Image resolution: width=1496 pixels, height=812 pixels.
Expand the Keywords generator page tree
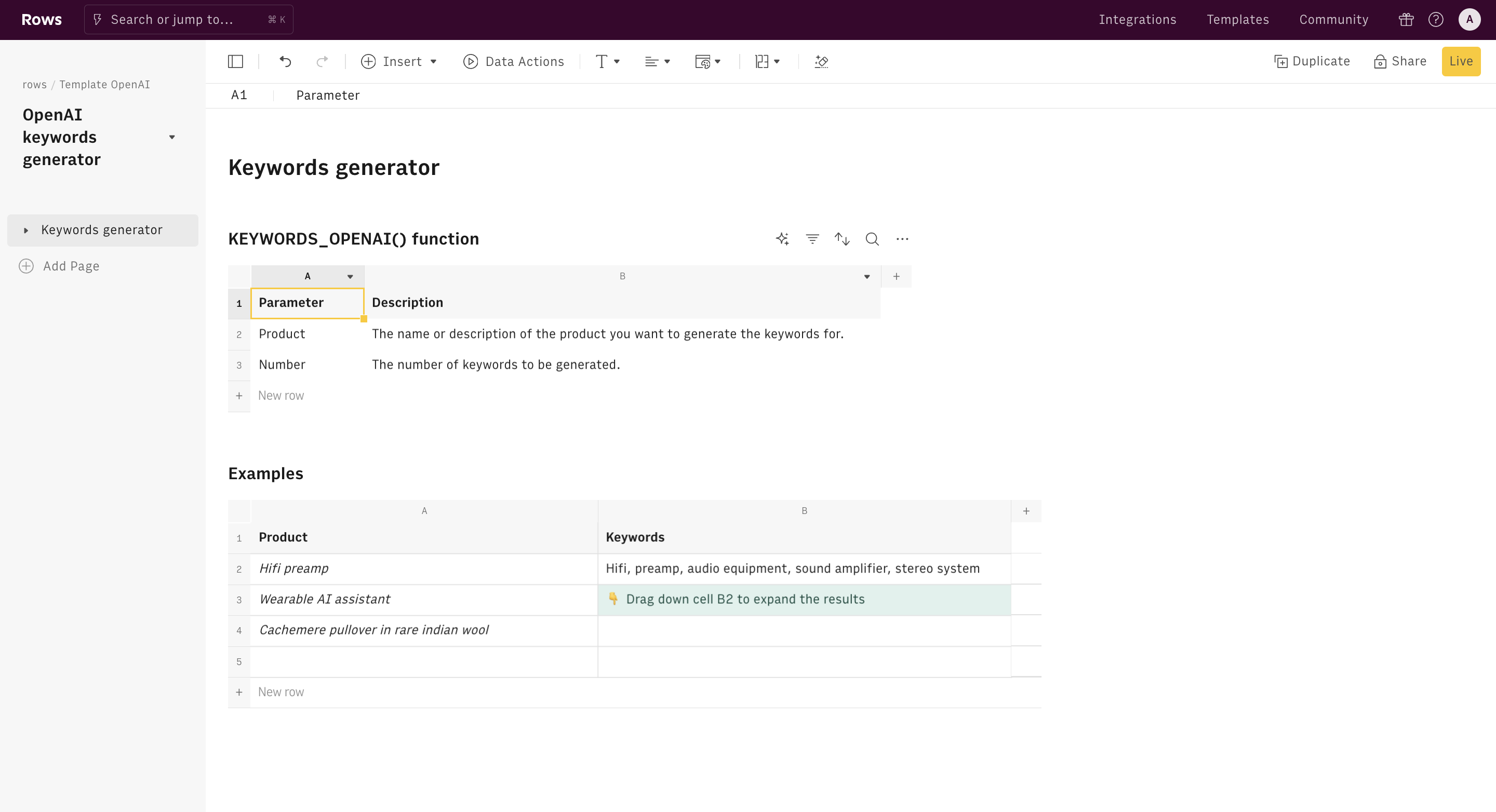[x=25, y=231]
